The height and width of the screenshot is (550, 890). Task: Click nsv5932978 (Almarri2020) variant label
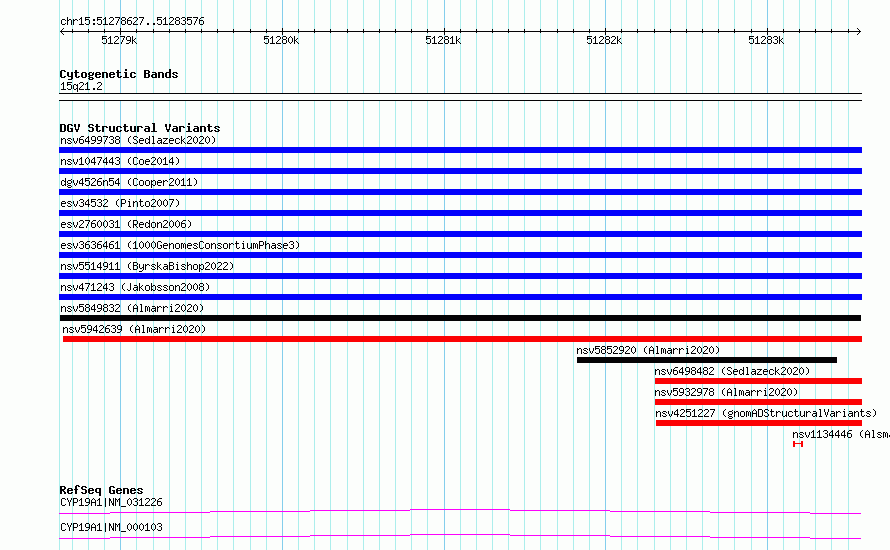(726, 392)
